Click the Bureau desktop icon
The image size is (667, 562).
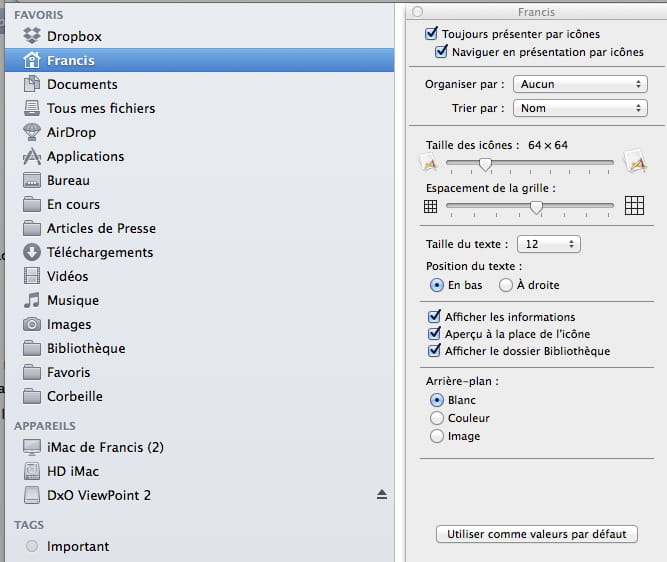pos(32,180)
